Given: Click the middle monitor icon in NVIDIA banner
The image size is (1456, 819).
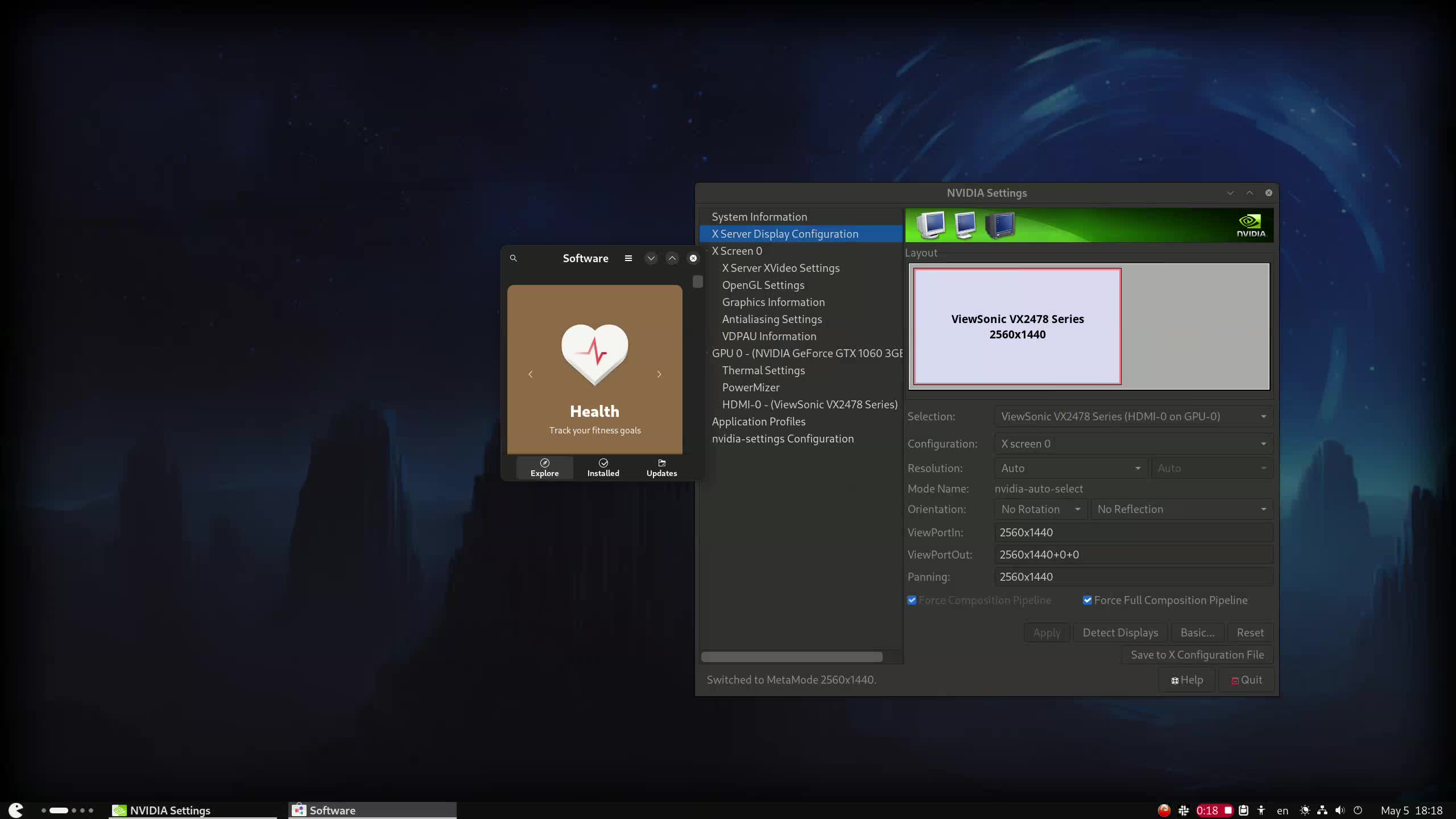Looking at the screenshot, I should click(x=965, y=225).
